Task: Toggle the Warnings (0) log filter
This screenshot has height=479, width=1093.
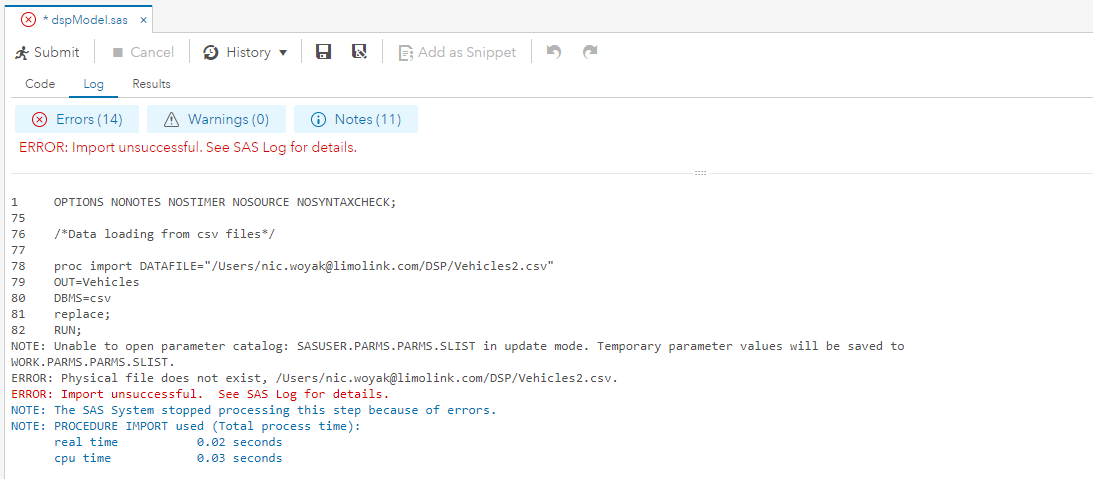Action: (x=216, y=119)
